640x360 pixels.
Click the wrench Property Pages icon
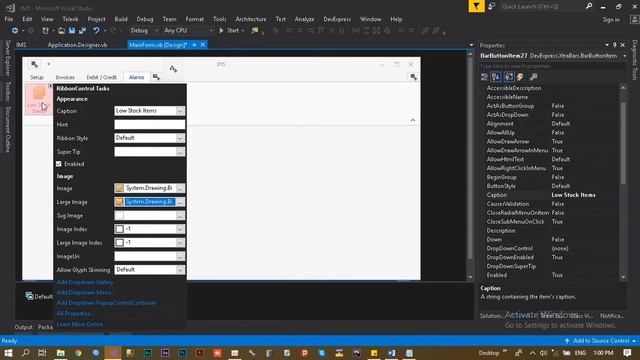pos(533,77)
